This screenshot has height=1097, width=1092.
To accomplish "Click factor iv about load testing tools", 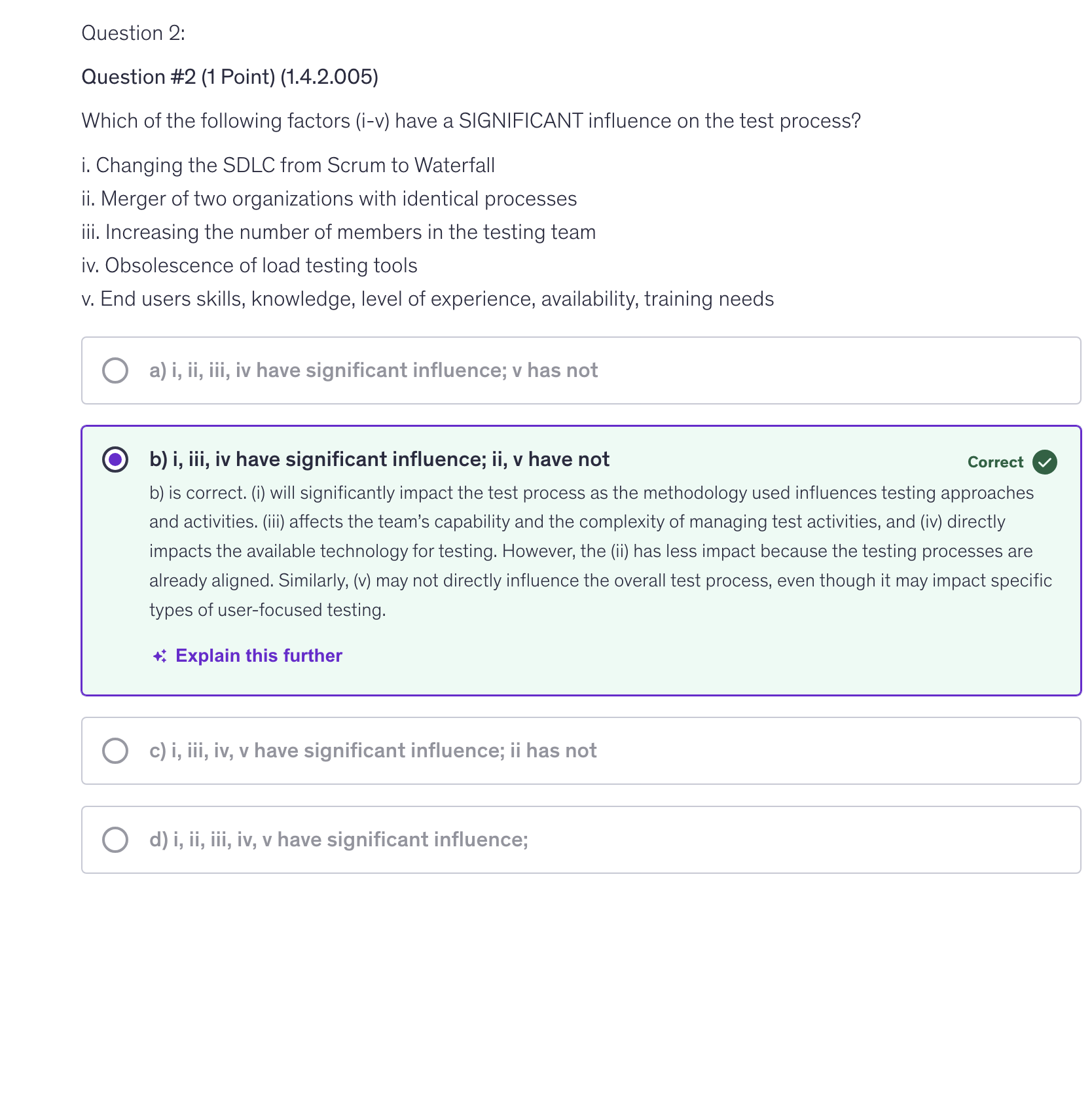I will click(x=249, y=266).
